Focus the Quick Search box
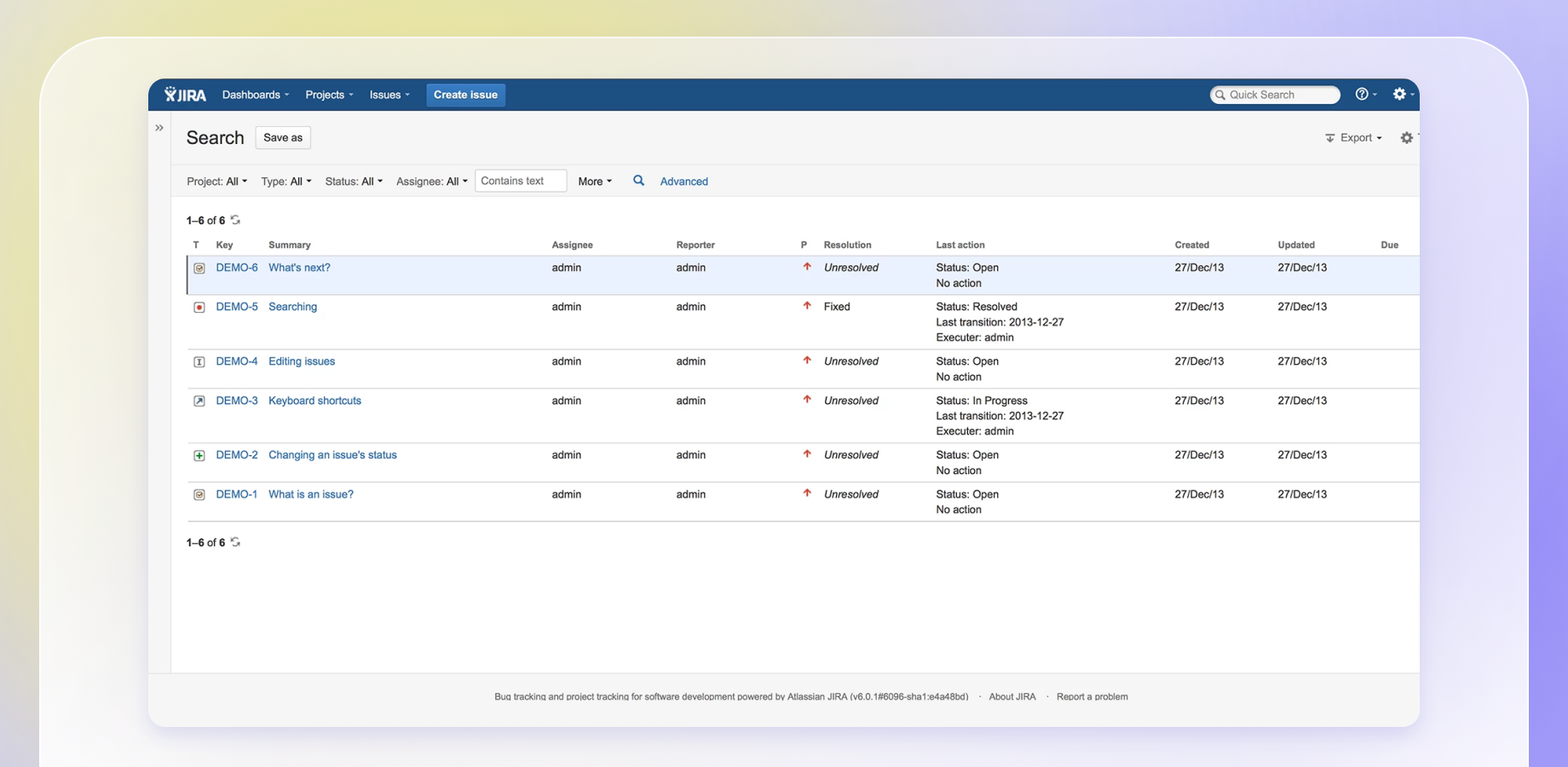 click(x=1275, y=95)
